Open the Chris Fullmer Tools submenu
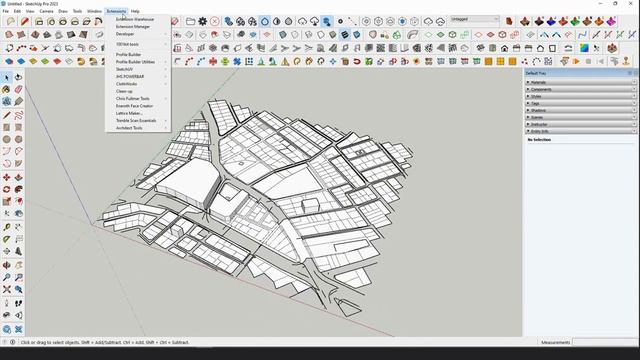 click(x=138, y=98)
